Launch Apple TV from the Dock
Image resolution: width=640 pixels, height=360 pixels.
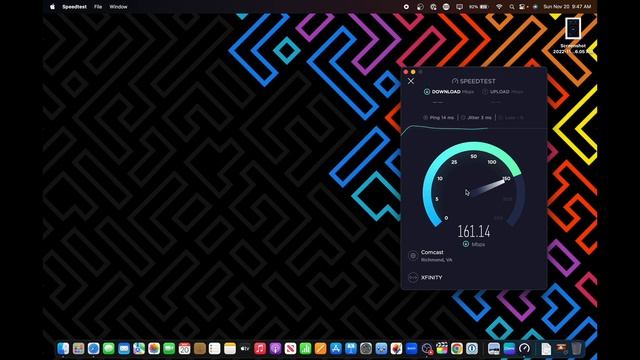coord(244,349)
